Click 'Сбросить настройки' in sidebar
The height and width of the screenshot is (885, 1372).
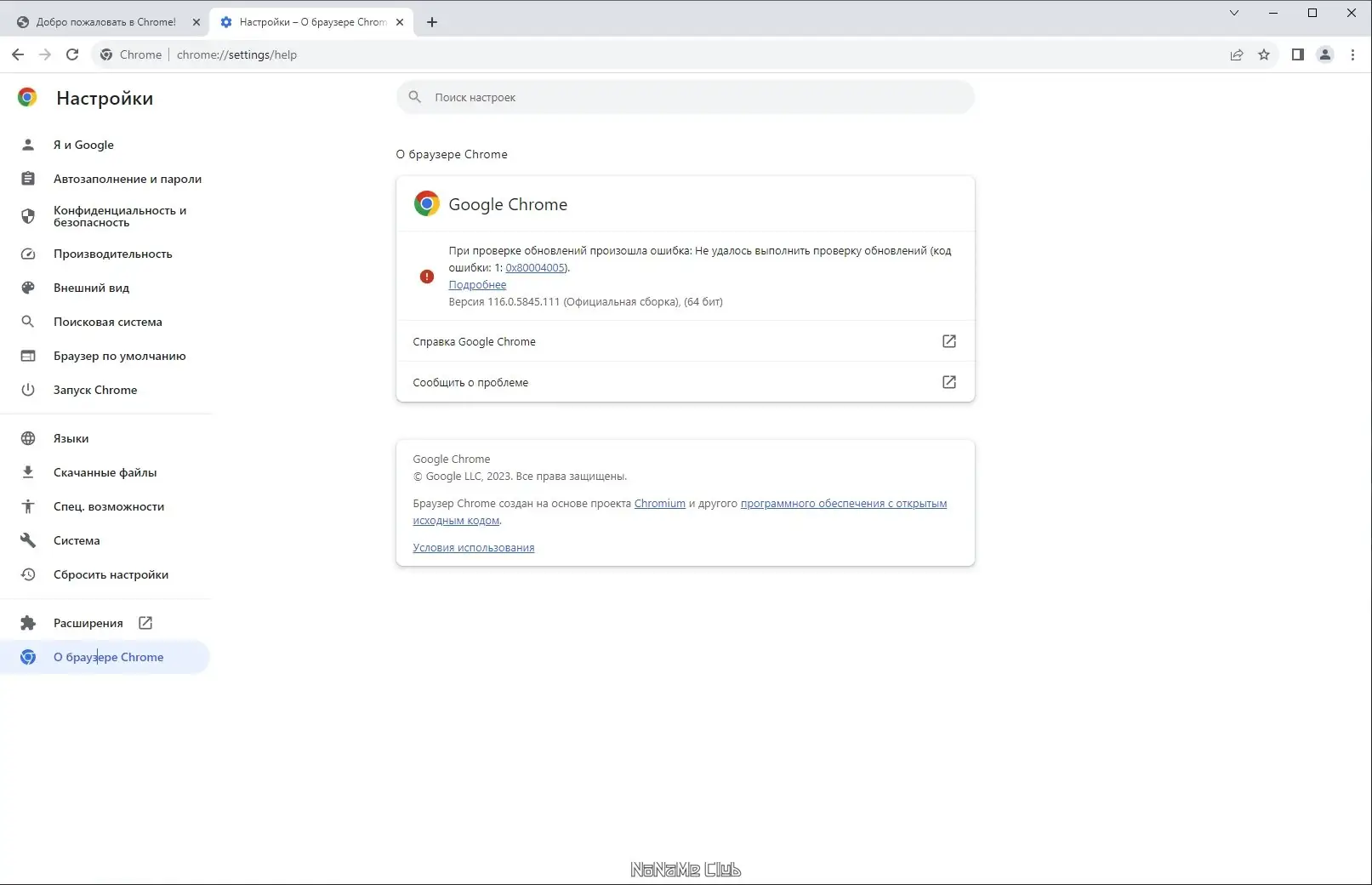tap(105, 574)
